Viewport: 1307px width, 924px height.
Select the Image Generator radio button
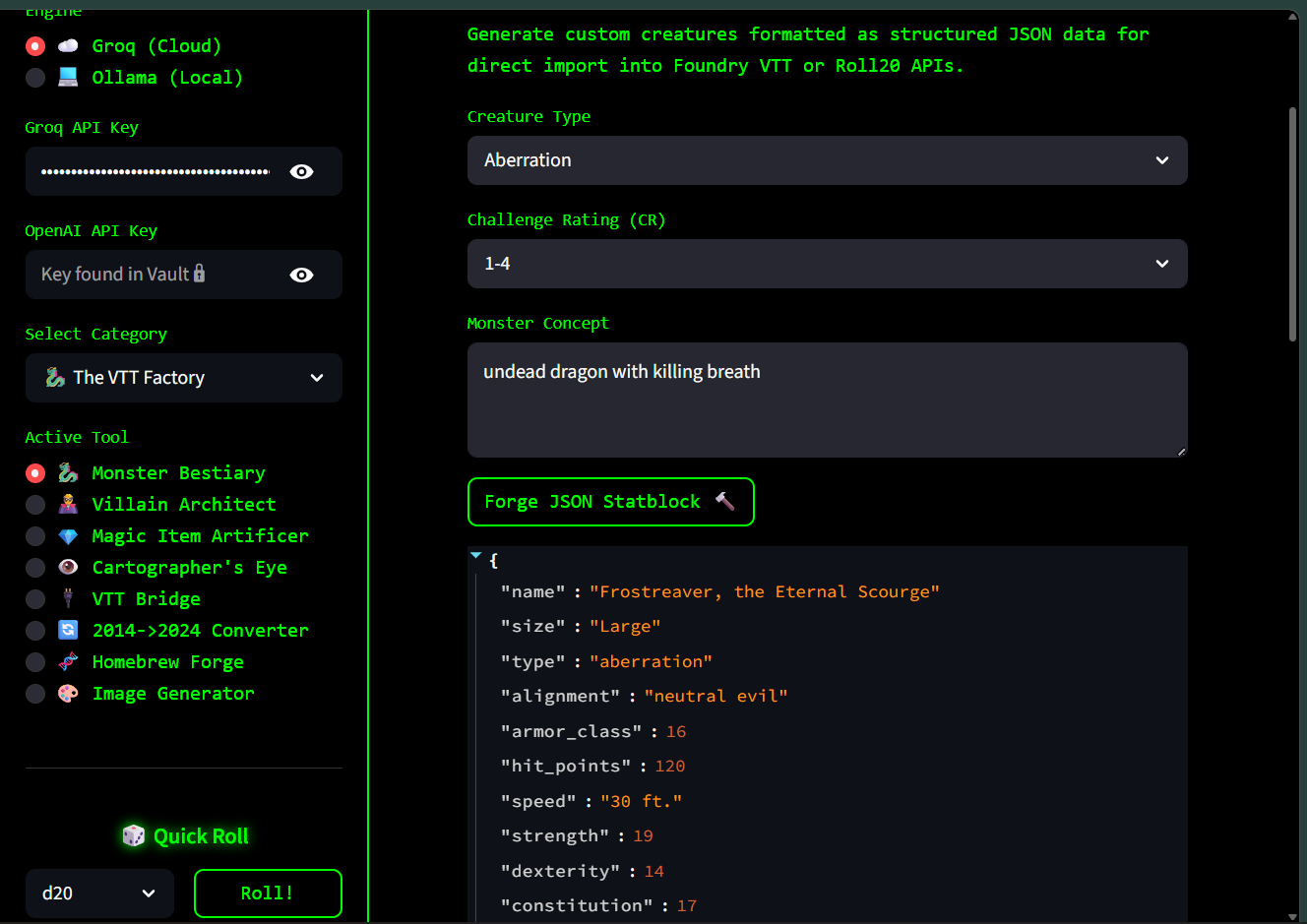35,694
